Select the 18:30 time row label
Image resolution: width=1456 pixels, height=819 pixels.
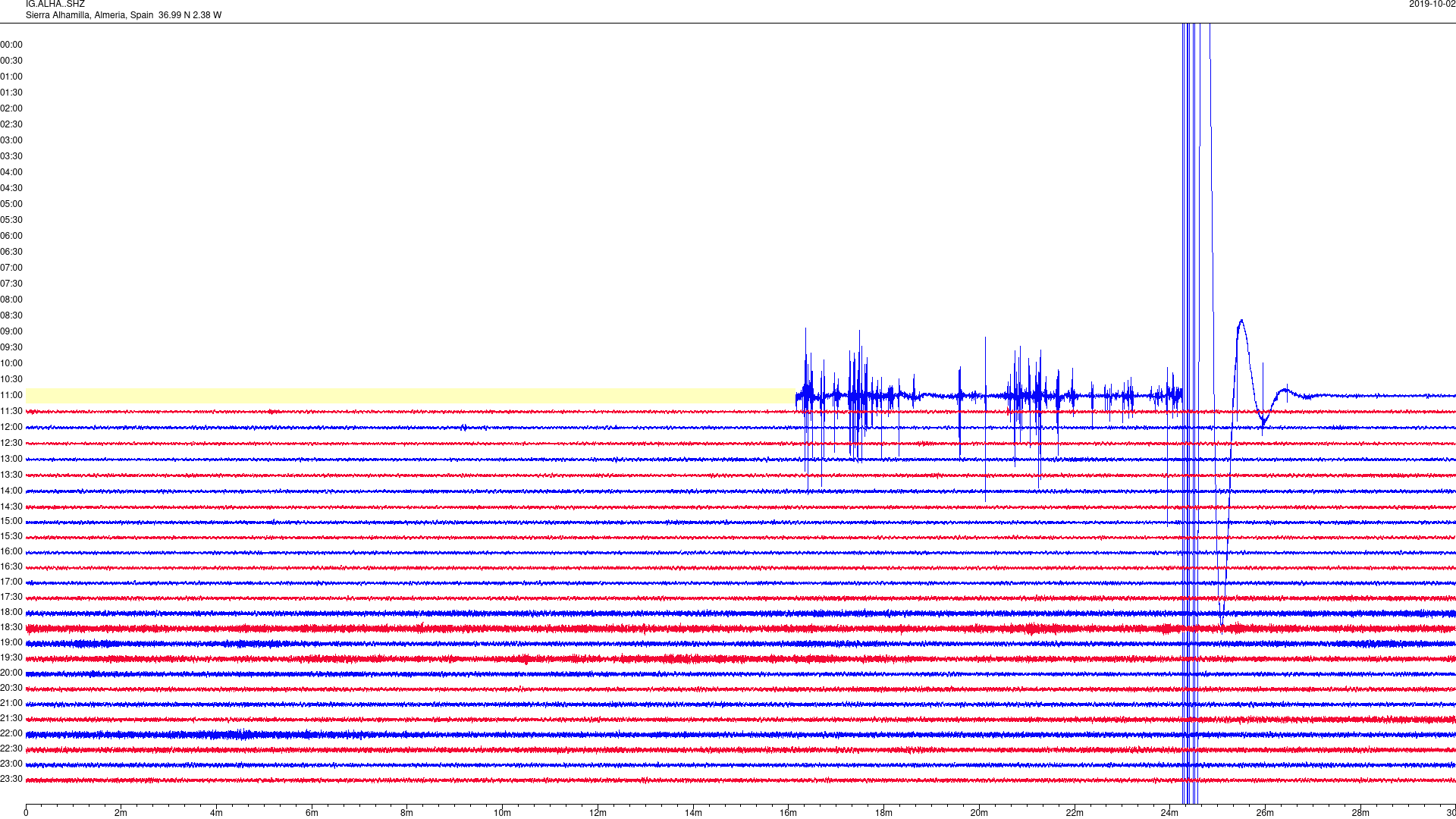coord(11,627)
